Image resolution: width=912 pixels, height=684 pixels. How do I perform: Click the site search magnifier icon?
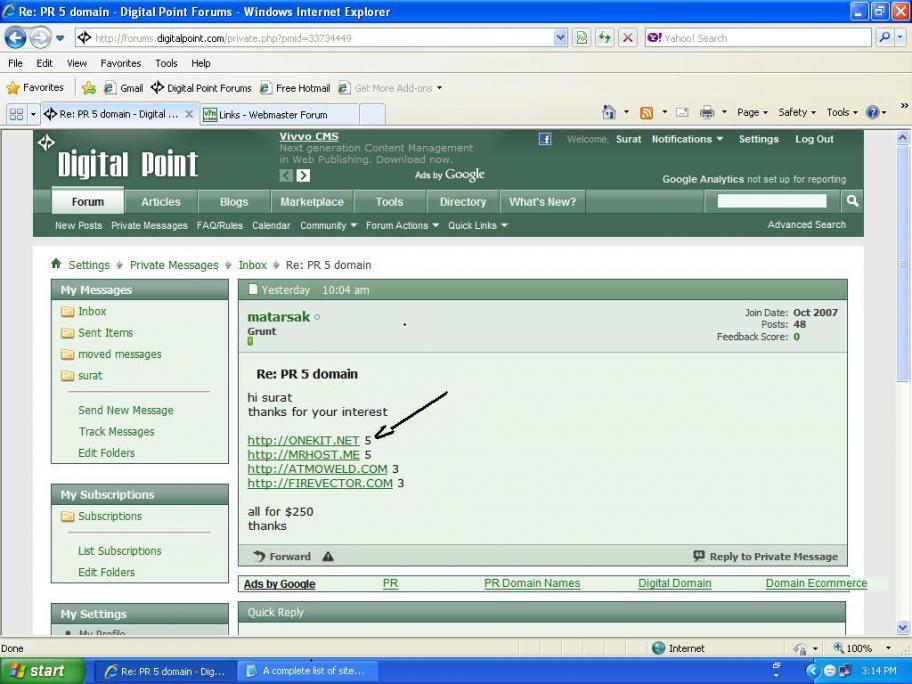[852, 201]
